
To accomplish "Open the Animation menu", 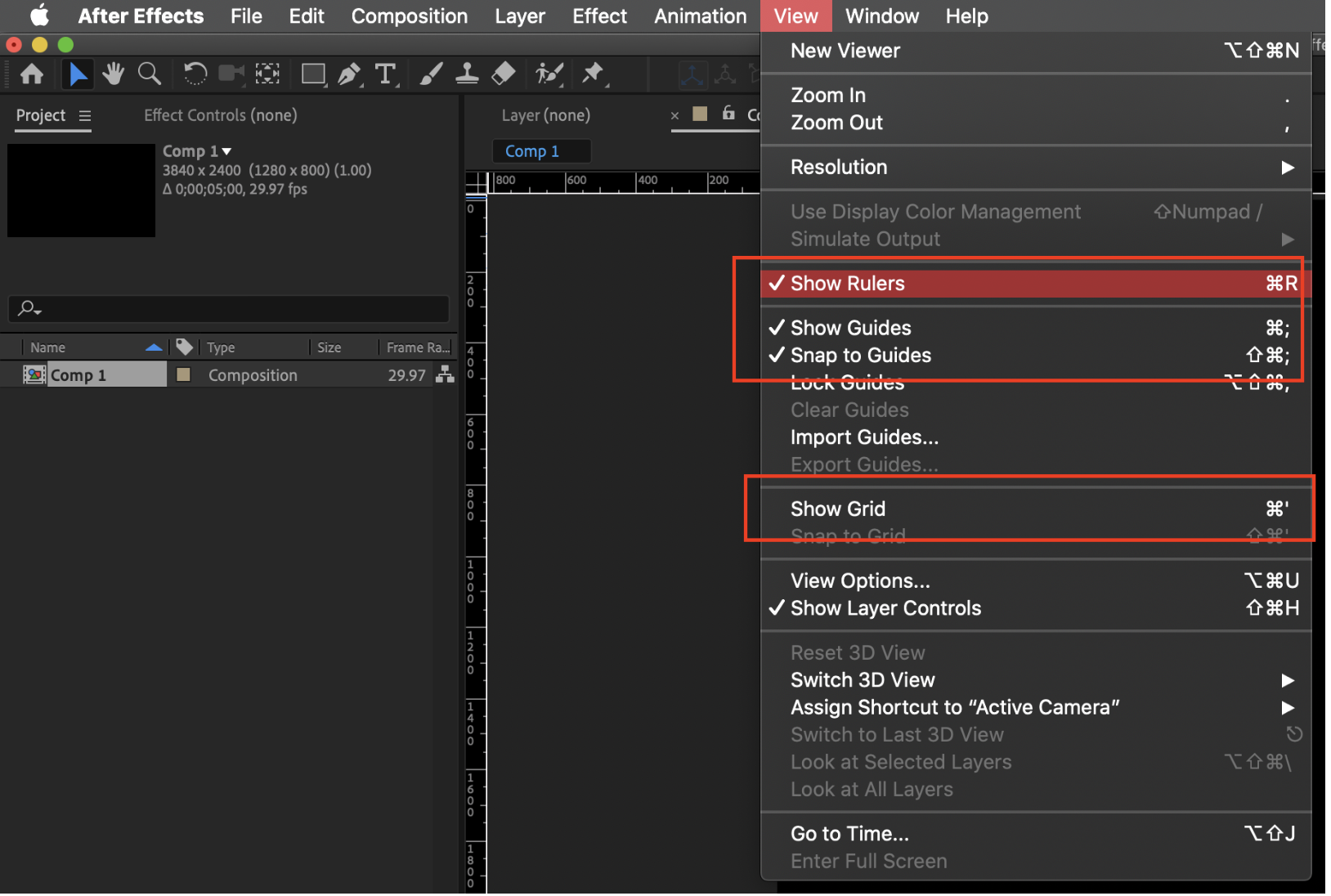I will coord(701,16).
